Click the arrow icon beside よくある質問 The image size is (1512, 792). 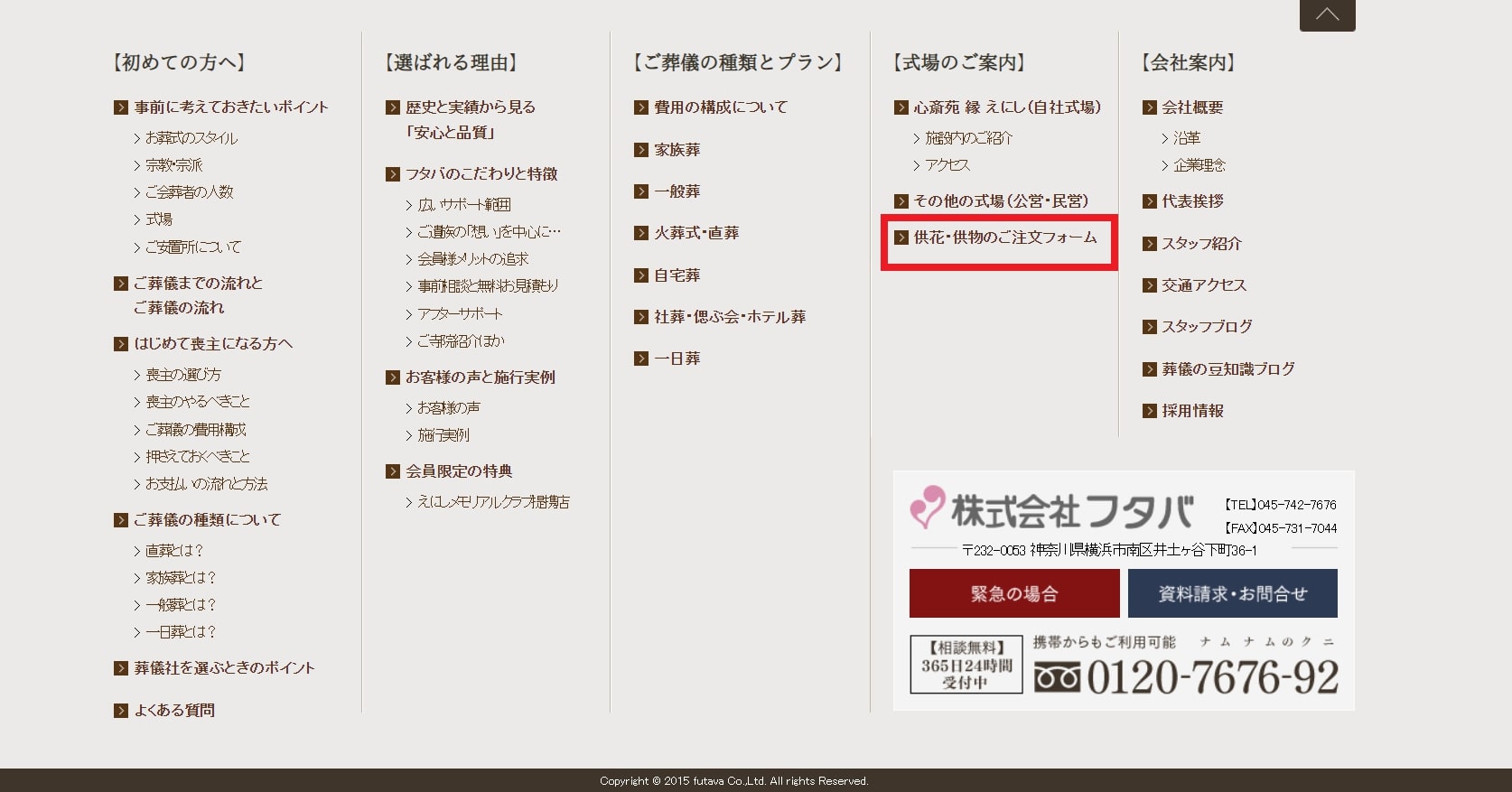[x=121, y=711]
